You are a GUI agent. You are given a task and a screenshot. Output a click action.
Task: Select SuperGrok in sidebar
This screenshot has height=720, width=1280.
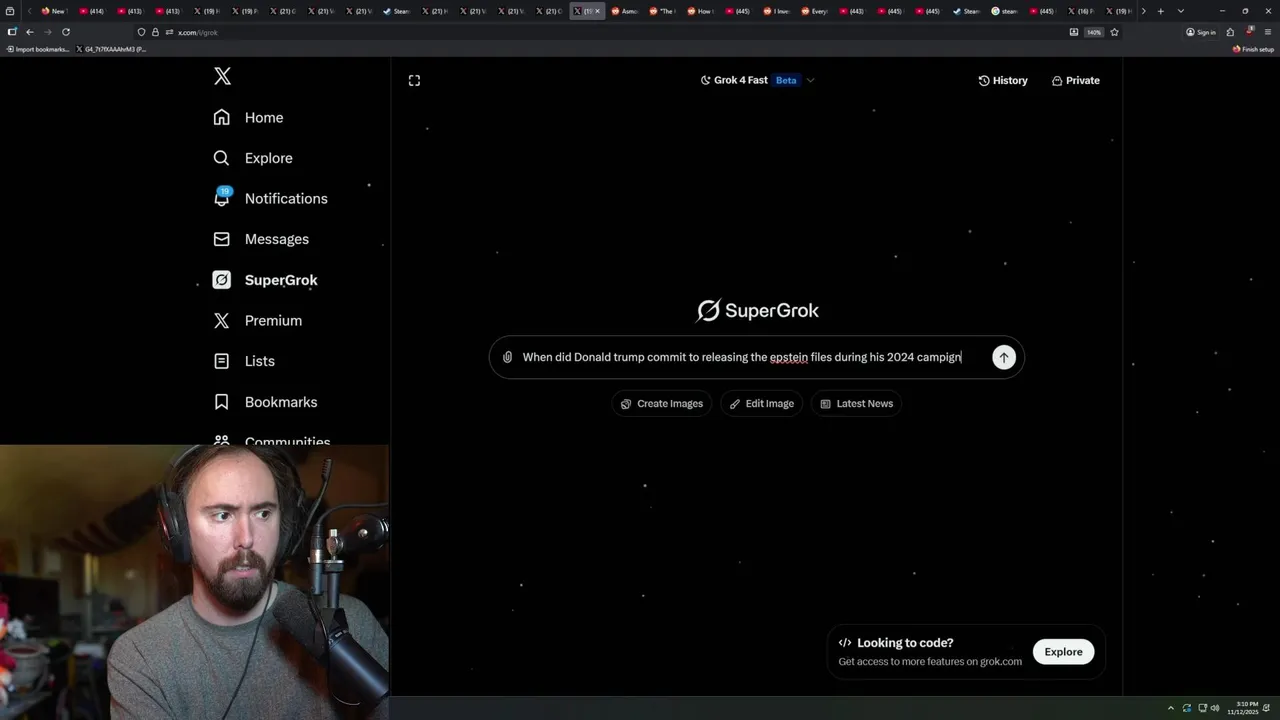click(265, 280)
